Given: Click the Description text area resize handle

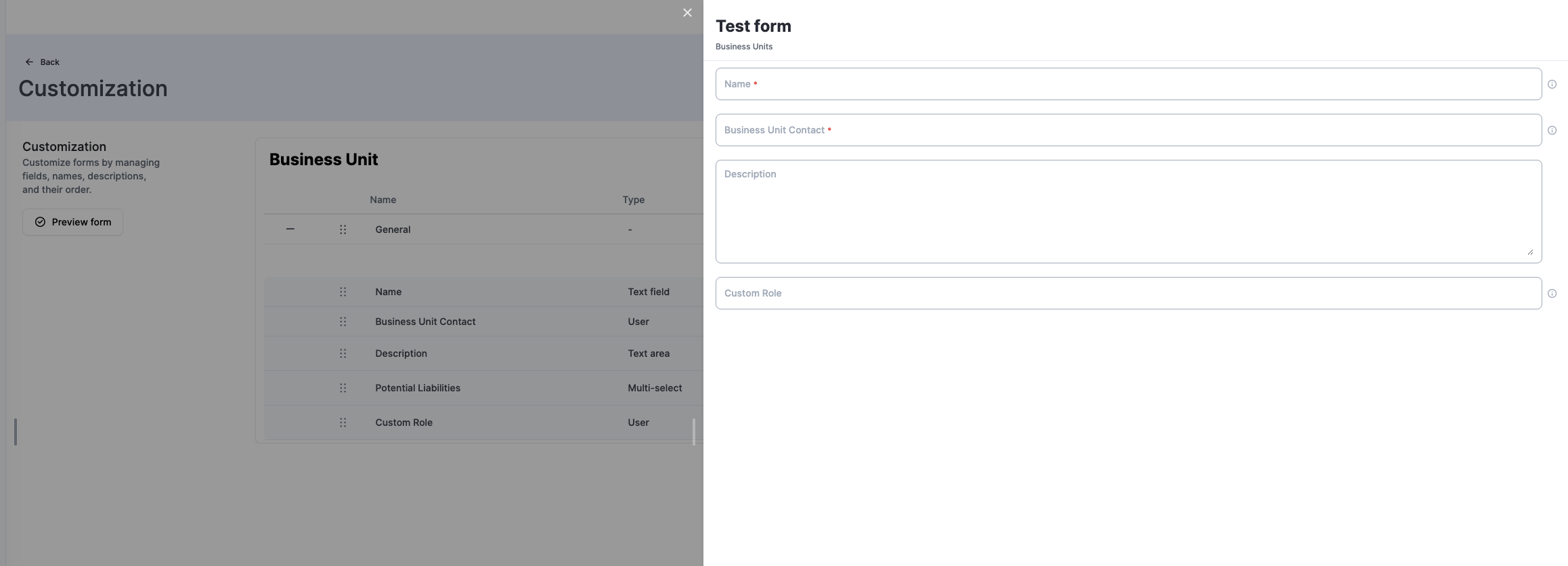Looking at the screenshot, I should [1530, 252].
